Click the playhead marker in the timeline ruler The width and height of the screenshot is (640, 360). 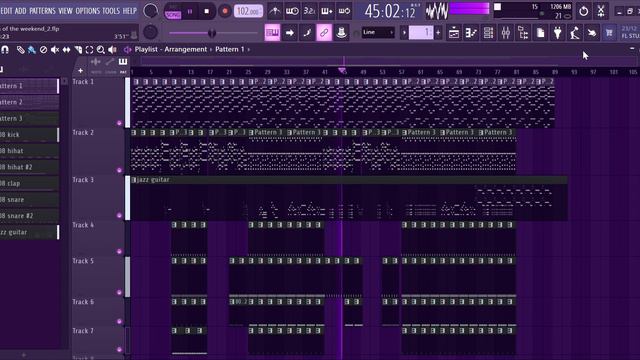(342, 71)
